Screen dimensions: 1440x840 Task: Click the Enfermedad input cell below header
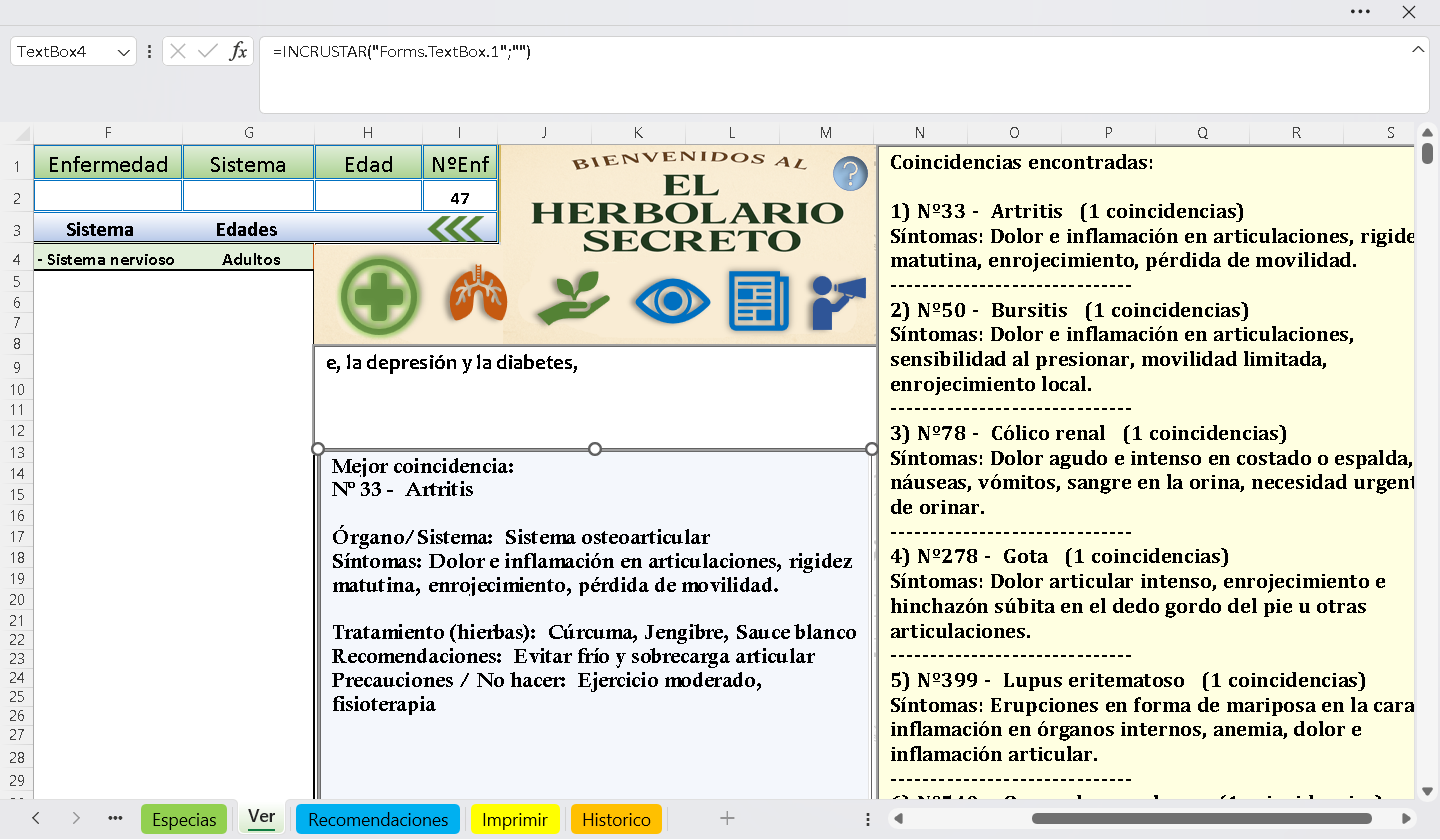pyautogui.click(x=108, y=197)
